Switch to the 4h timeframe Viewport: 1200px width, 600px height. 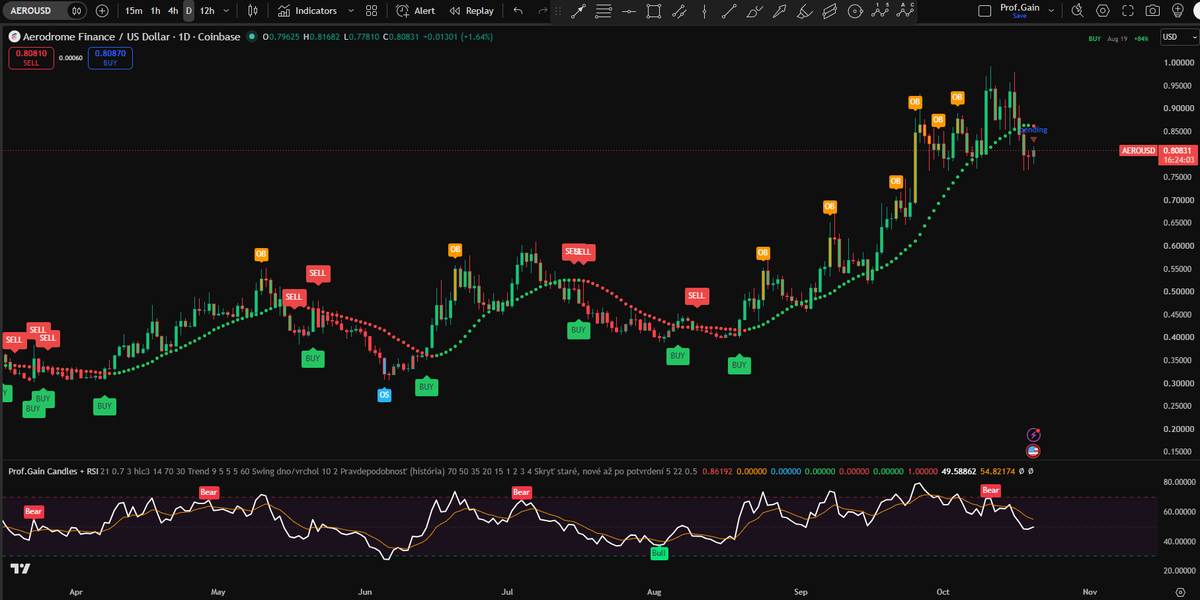click(173, 10)
